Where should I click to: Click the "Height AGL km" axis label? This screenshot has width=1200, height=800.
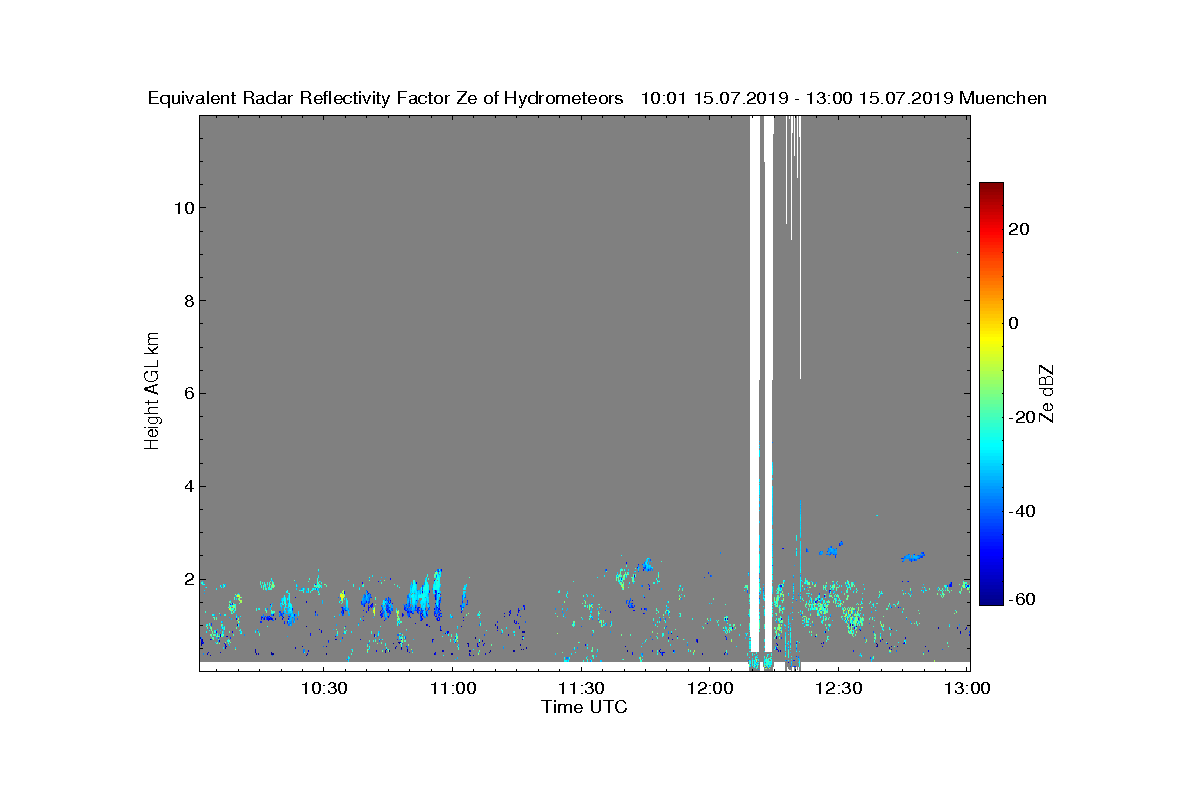(152, 391)
